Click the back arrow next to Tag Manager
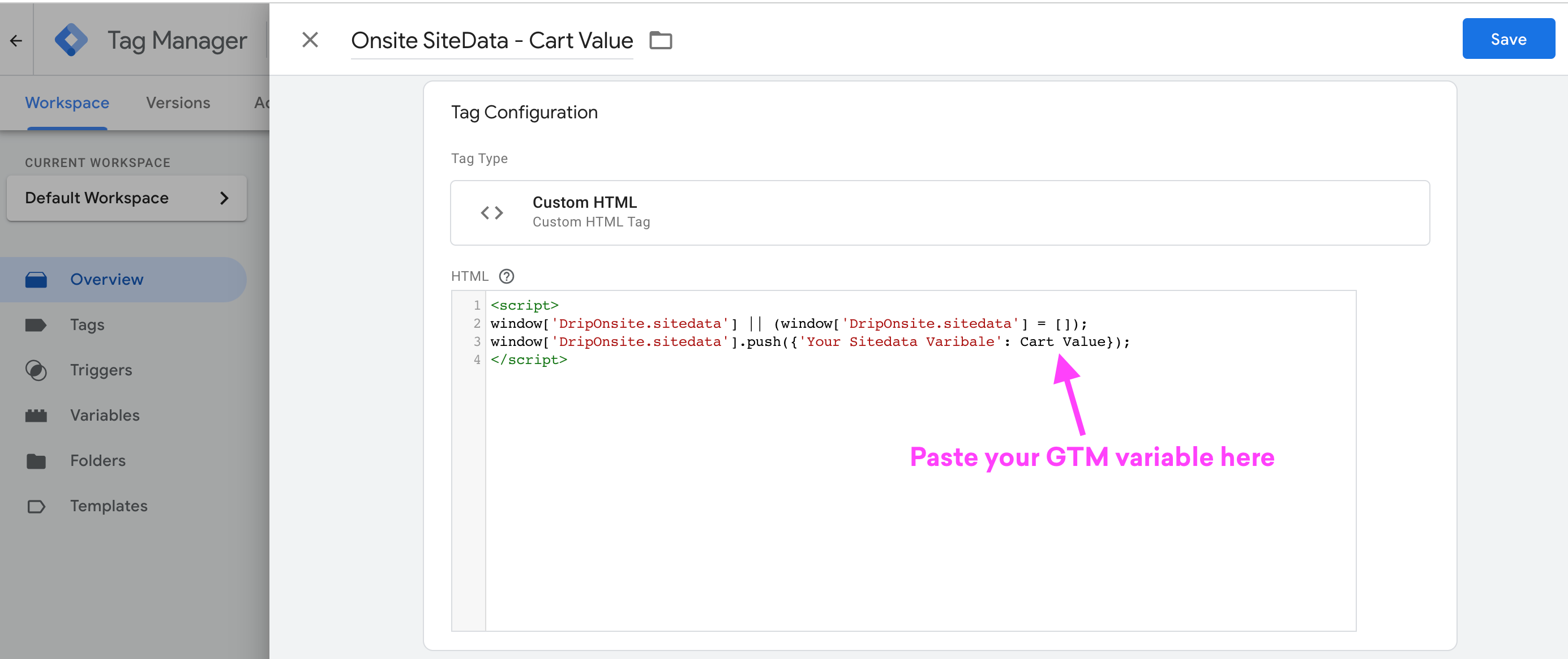The width and height of the screenshot is (1568, 659). (16, 41)
